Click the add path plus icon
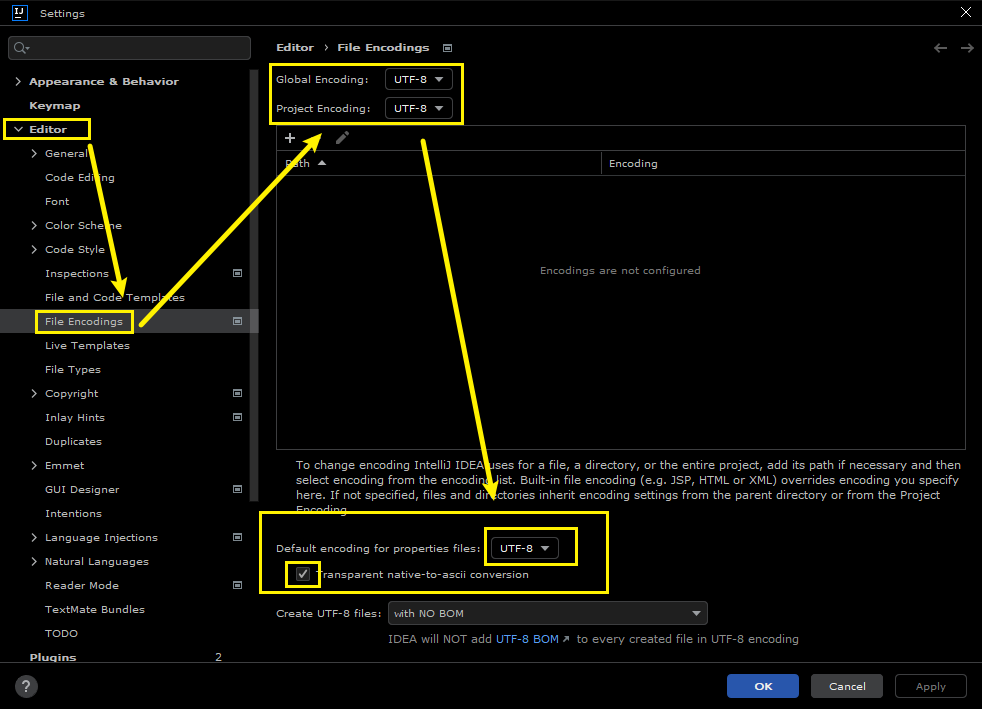This screenshot has height=709, width=982. click(x=290, y=138)
